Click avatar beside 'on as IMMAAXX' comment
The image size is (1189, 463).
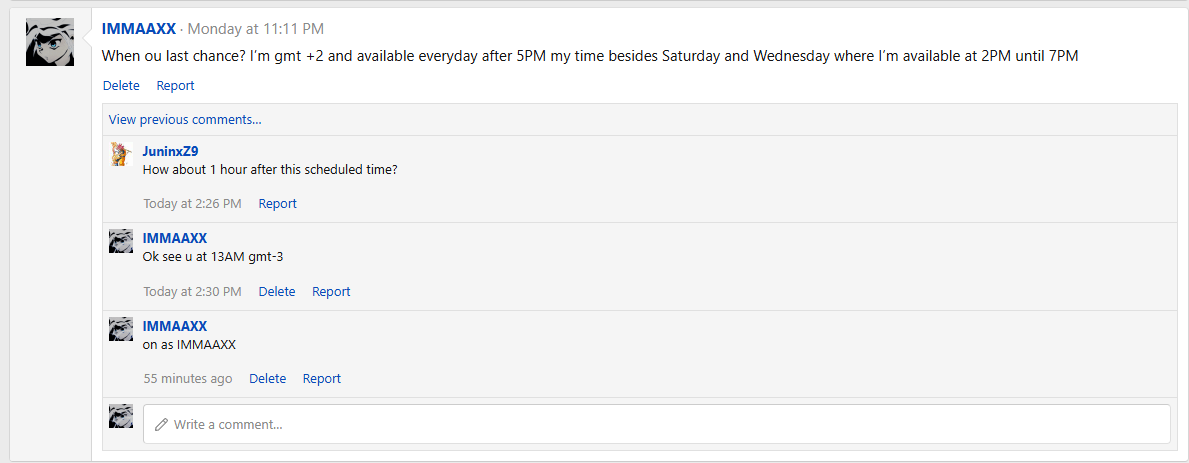click(121, 329)
